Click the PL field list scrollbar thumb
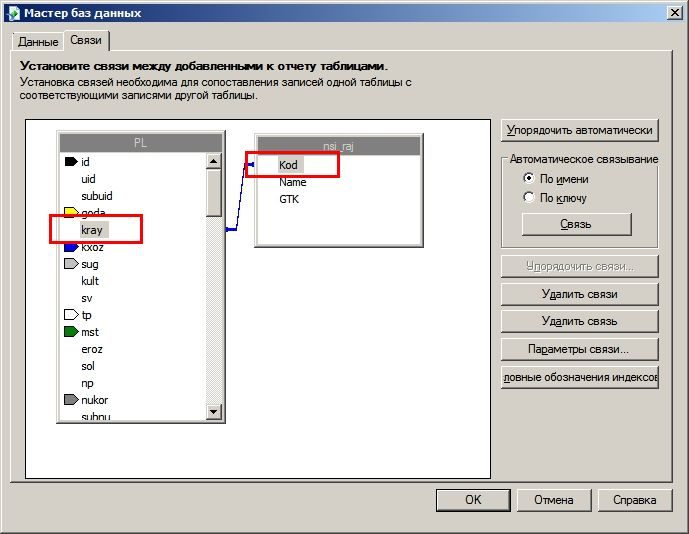This screenshot has width=689, height=534. click(214, 193)
